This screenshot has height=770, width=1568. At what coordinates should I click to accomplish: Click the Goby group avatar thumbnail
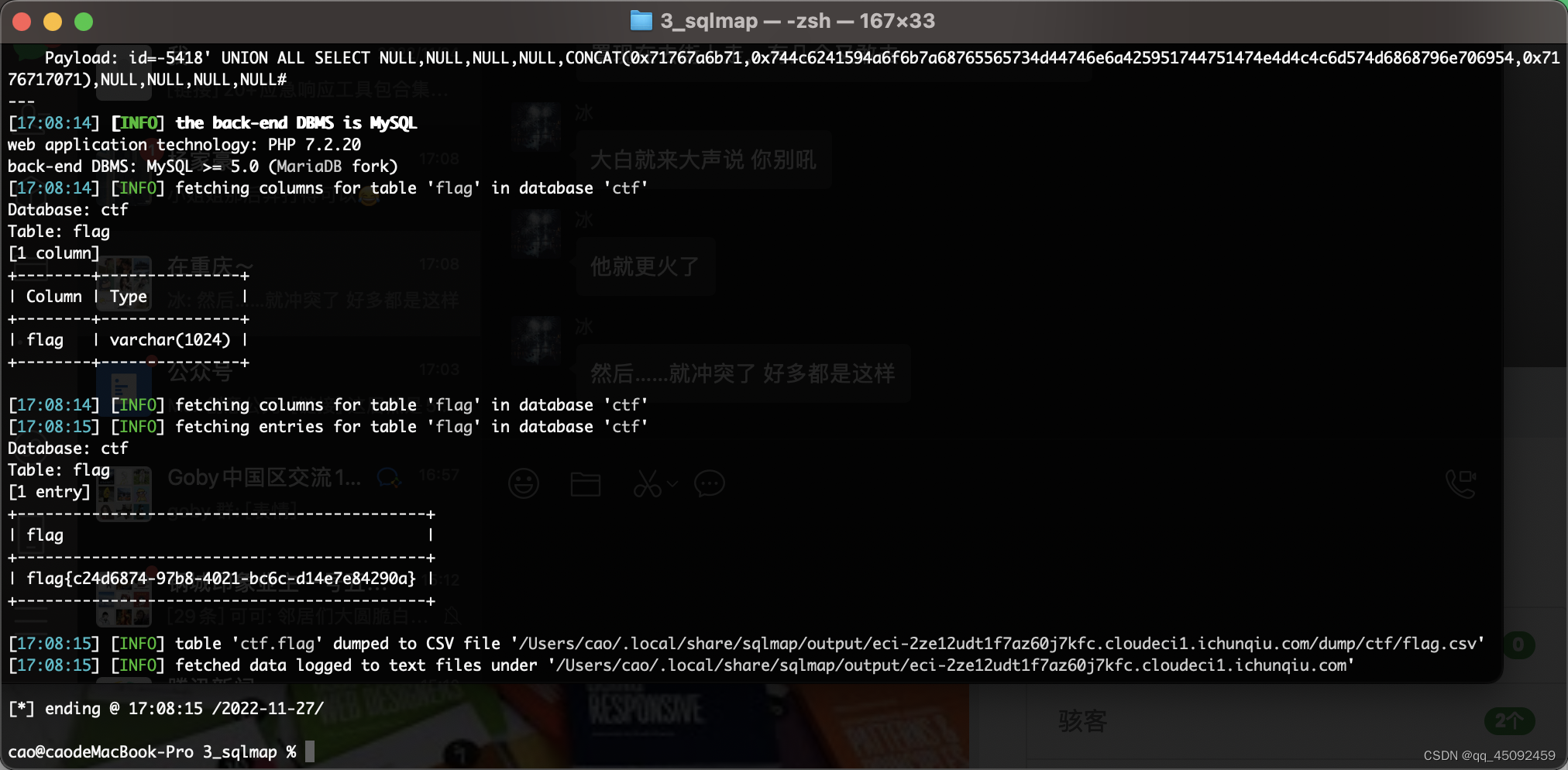pyautogui.click(x=123, y=493)
